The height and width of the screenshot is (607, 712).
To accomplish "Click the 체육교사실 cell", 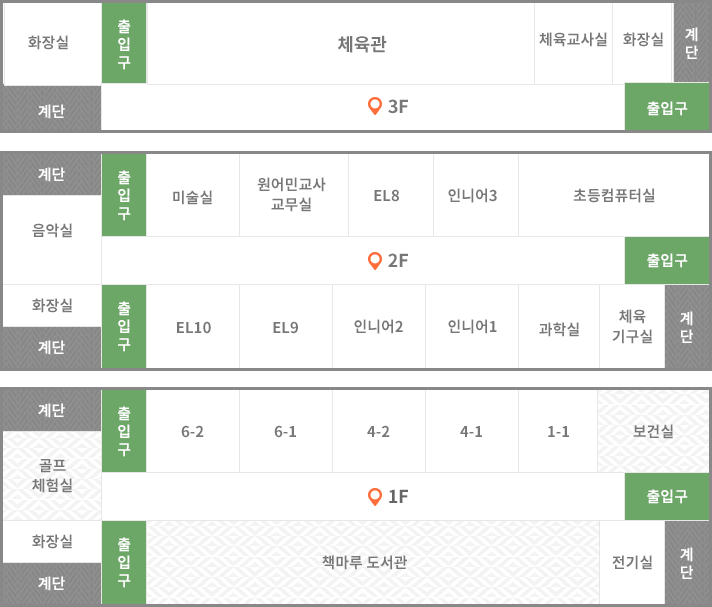I will tap(574, 44).
